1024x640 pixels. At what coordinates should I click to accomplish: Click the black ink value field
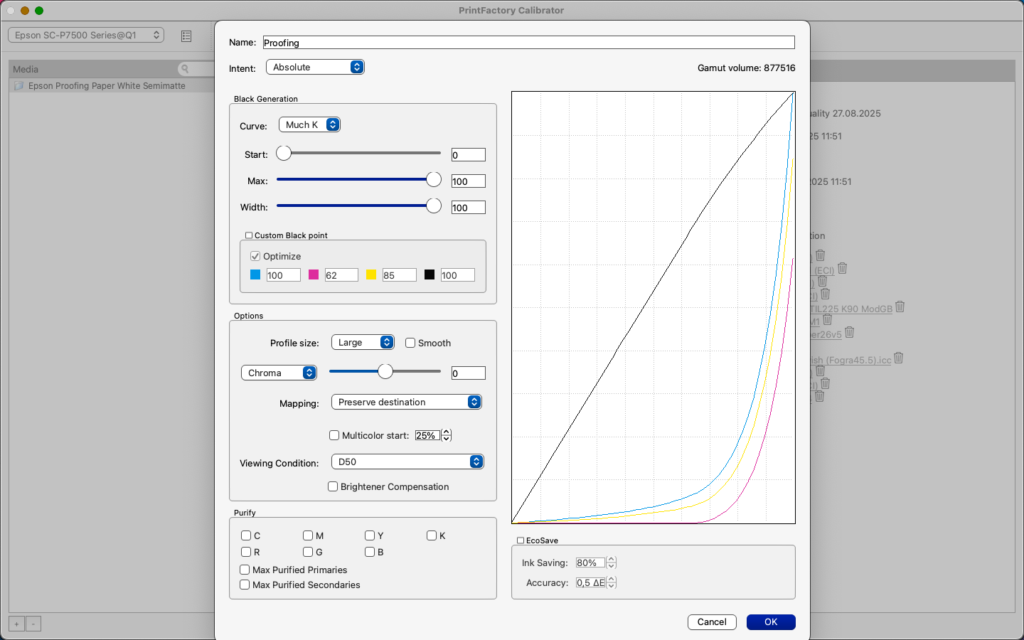click(x=458, y=276)
